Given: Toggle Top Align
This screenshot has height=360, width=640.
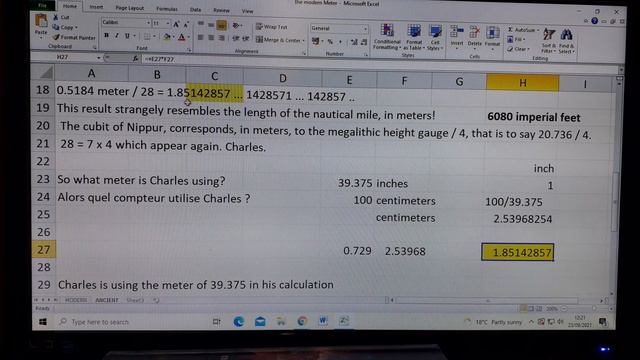Looking at the screenshot, I should coord(201,24).
